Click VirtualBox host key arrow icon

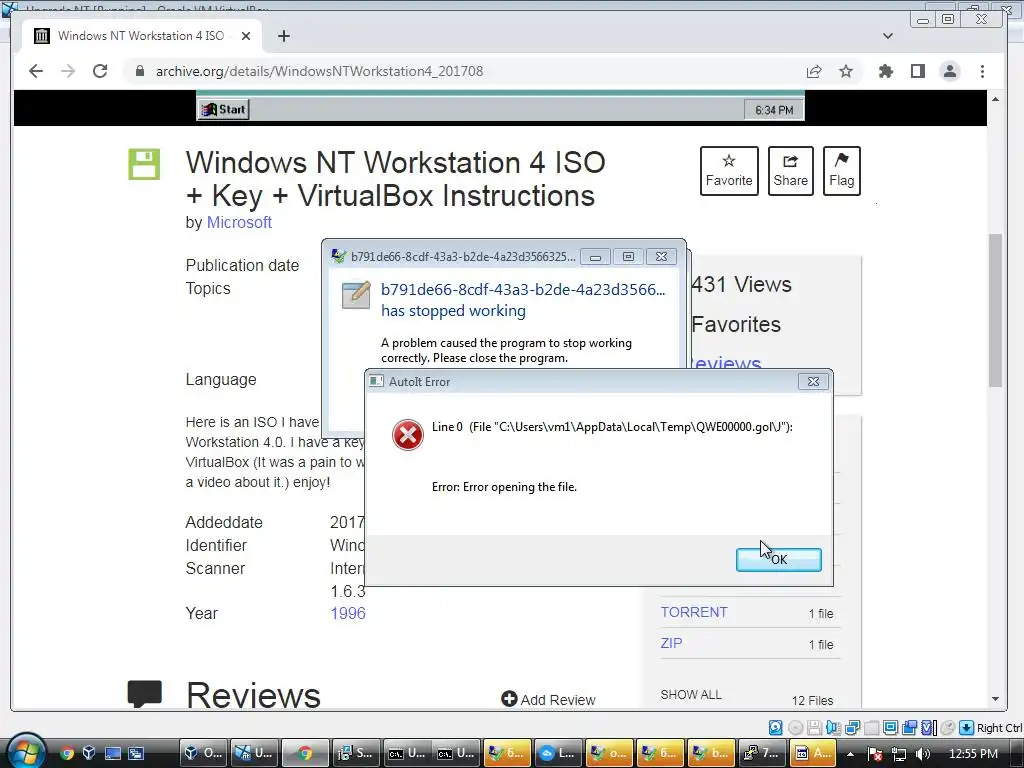[967, 728]
